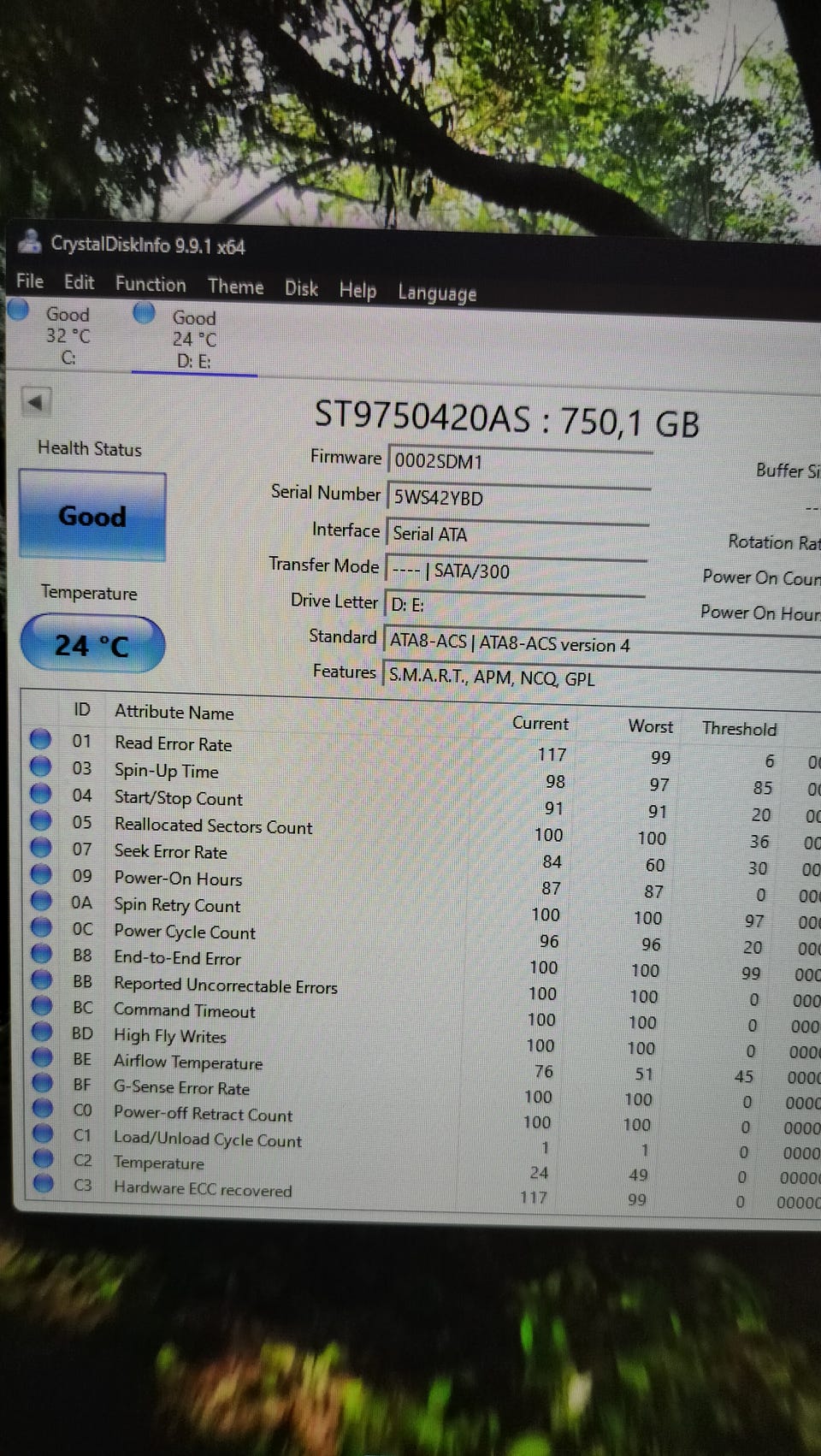Open the Disk menu
This screenshot has width=821, height=1456.
tap(301, 288)
